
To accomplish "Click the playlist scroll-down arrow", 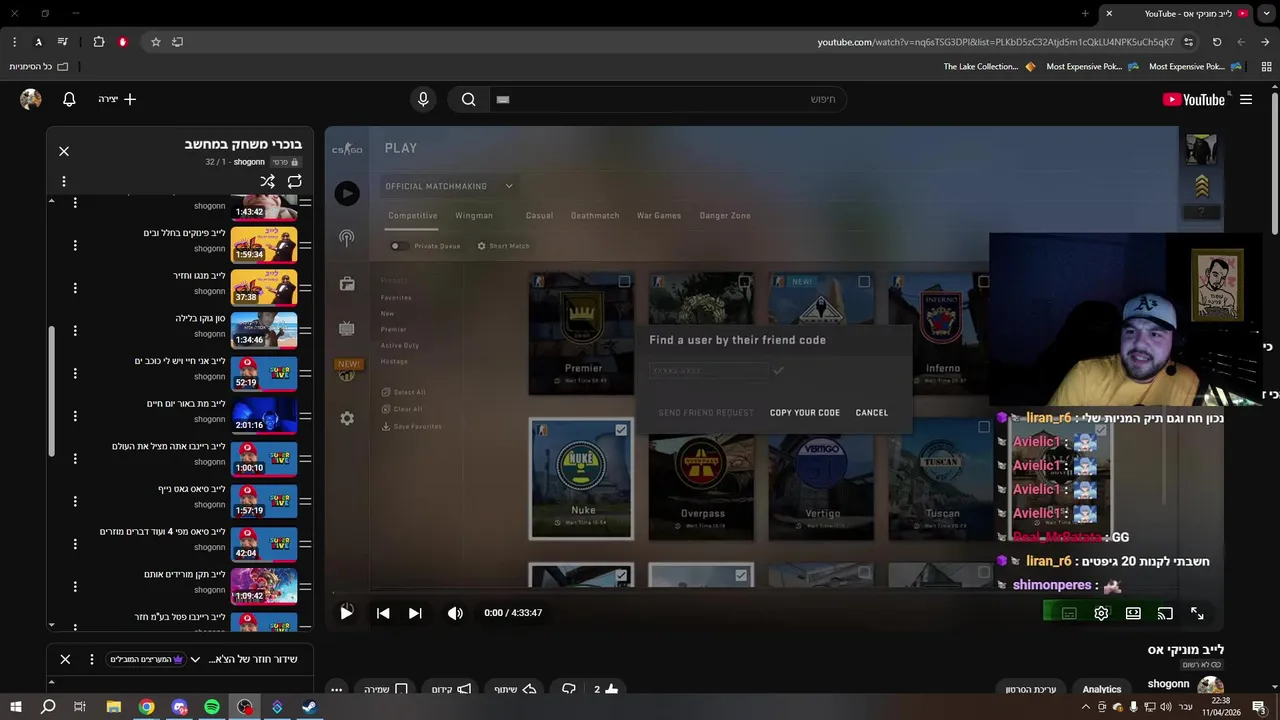I will click(x=52, y=625).
